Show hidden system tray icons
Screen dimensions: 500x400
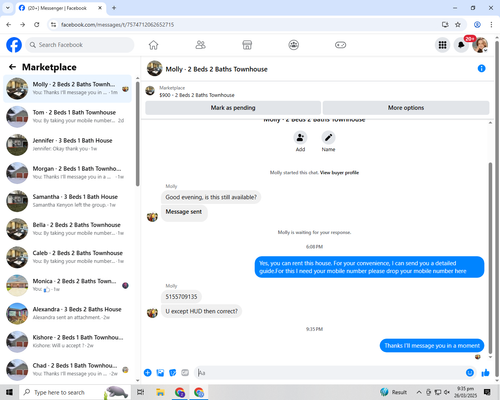pyautogui.click(x=419, y=392)
